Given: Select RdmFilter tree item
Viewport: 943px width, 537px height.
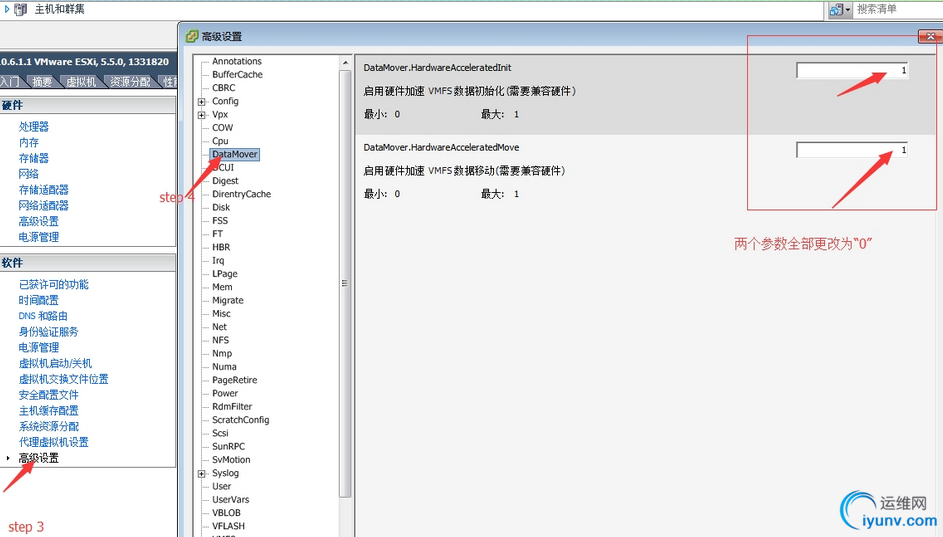Looking at the screenshot, I should 232,407.
